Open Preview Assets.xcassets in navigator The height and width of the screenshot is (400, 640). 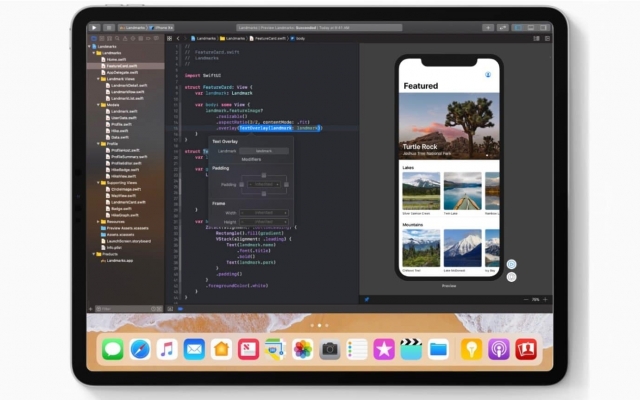[x=126, y=228]
